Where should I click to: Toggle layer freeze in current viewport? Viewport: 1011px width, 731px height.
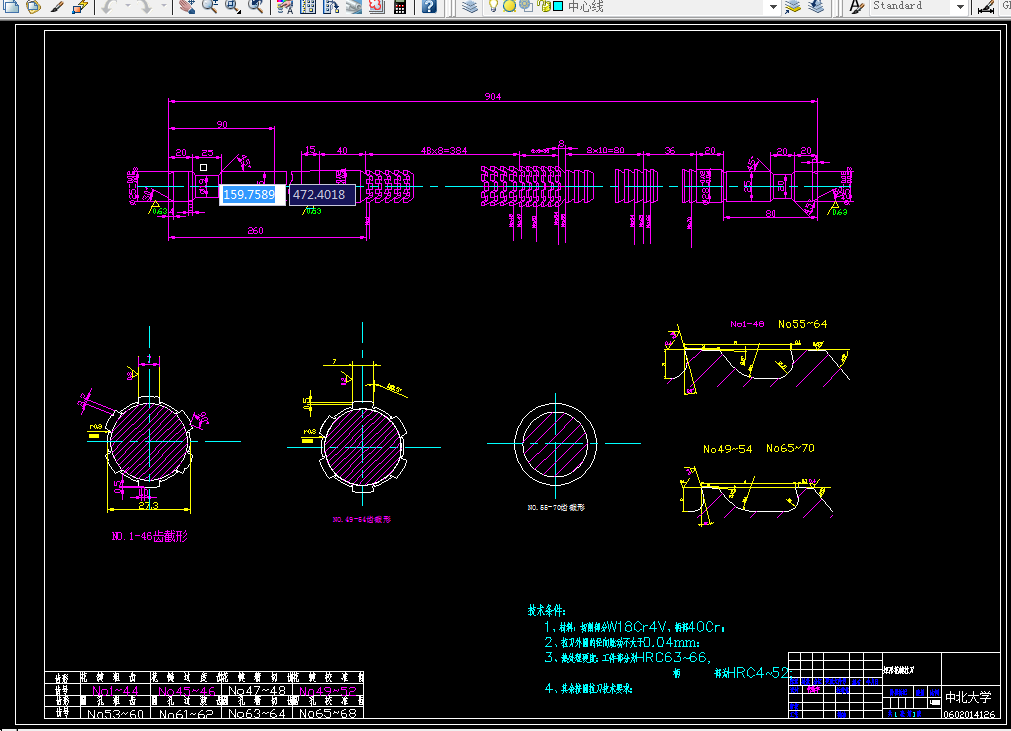526,6
